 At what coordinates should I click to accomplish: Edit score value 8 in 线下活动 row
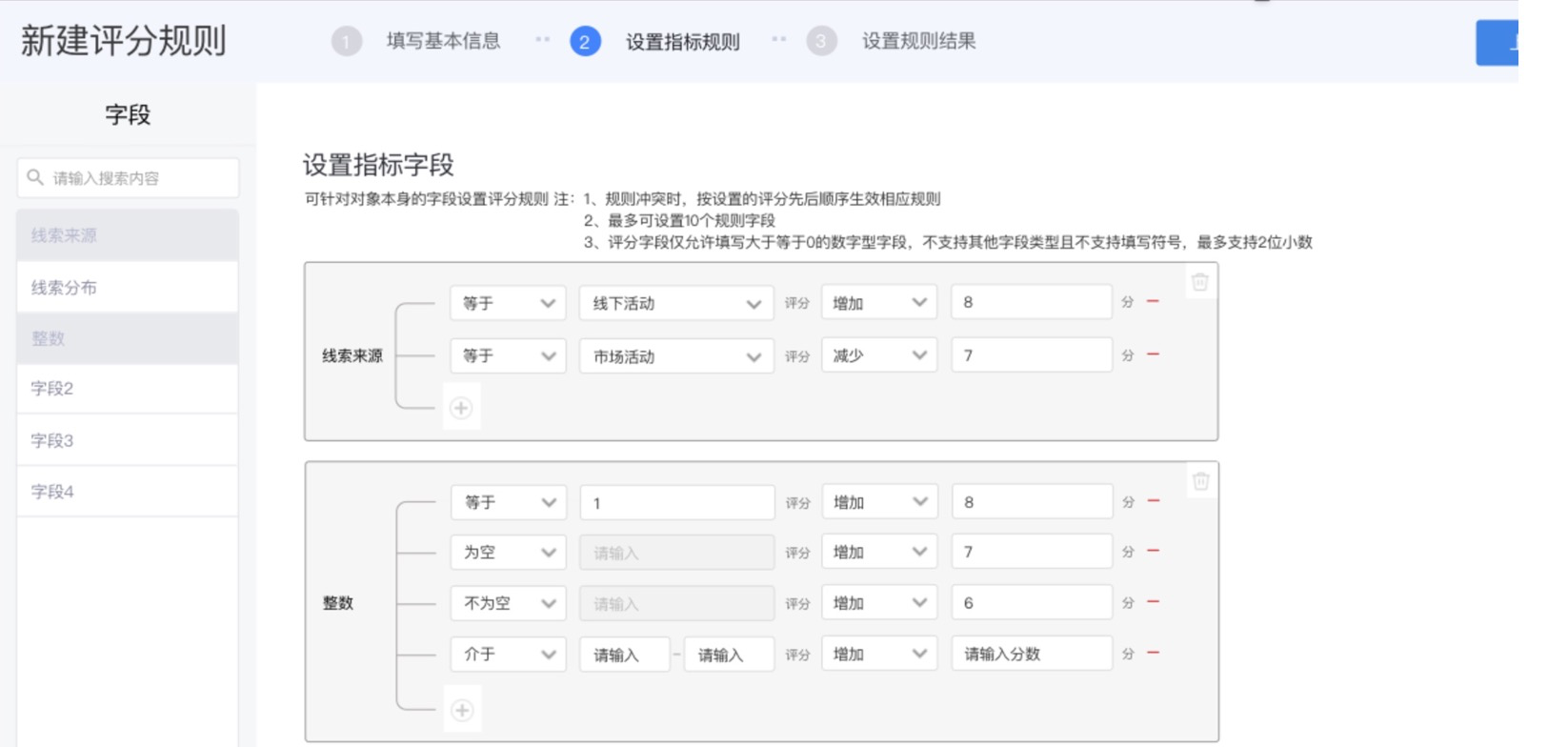click(1032, 302)
